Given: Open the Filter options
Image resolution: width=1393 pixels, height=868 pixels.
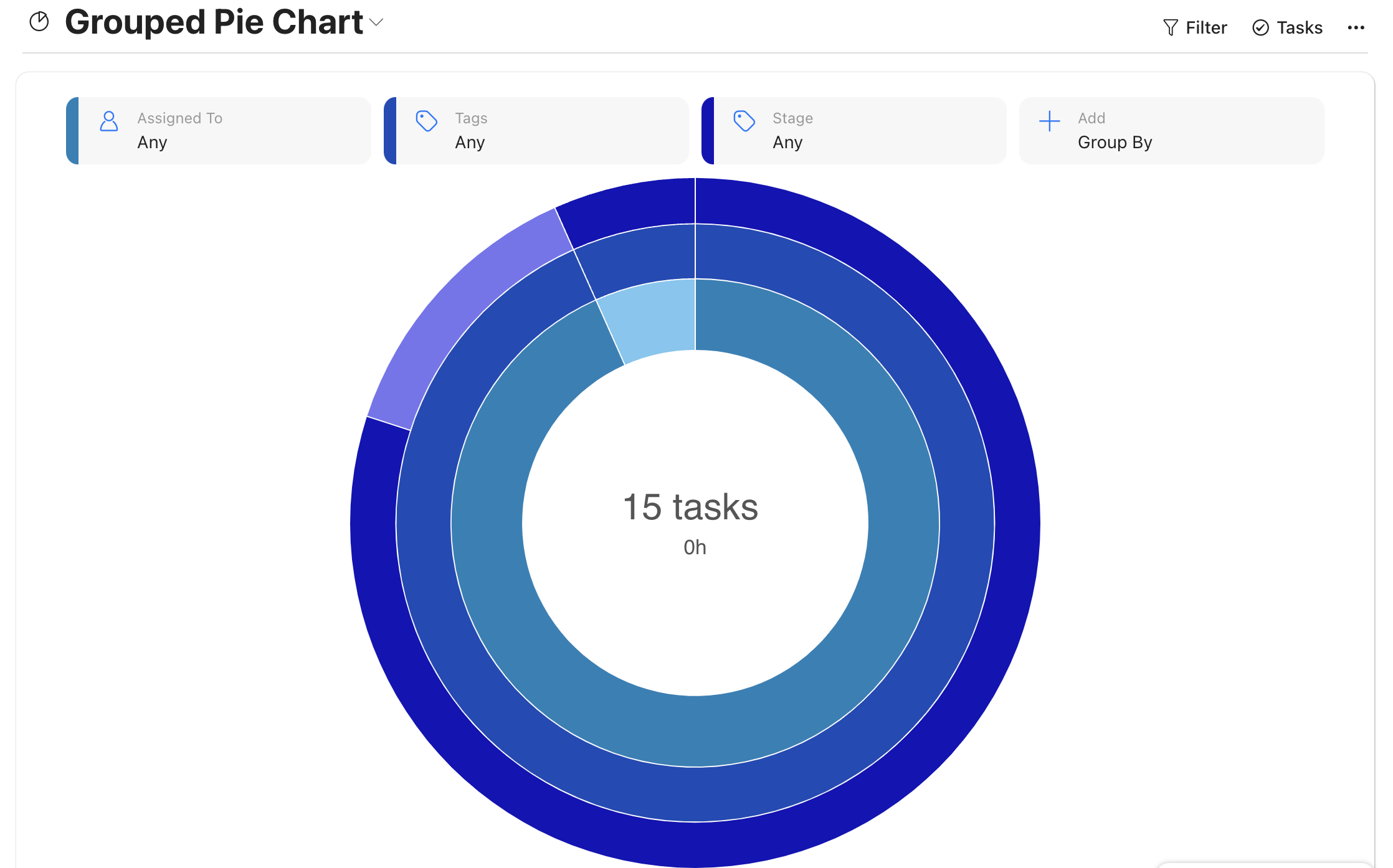Looking at the screenshot, I should [1205, 27].
